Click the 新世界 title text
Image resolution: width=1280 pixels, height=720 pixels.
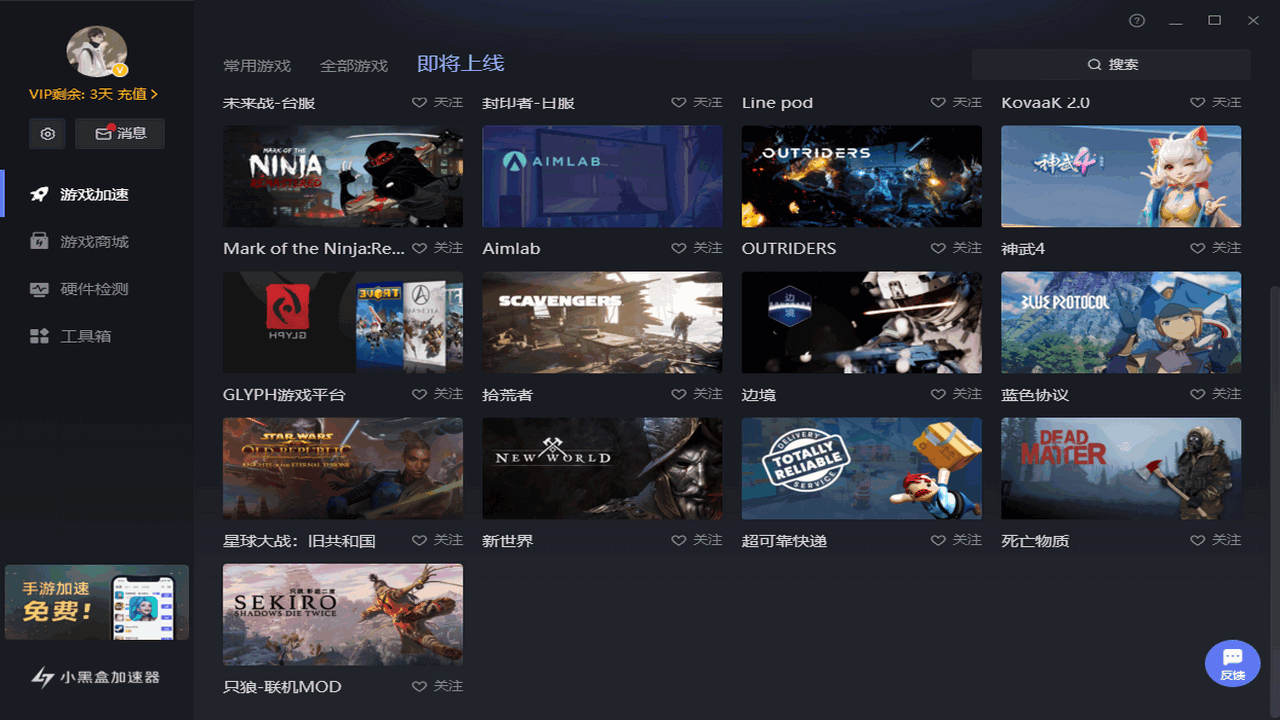click(508, 541)
